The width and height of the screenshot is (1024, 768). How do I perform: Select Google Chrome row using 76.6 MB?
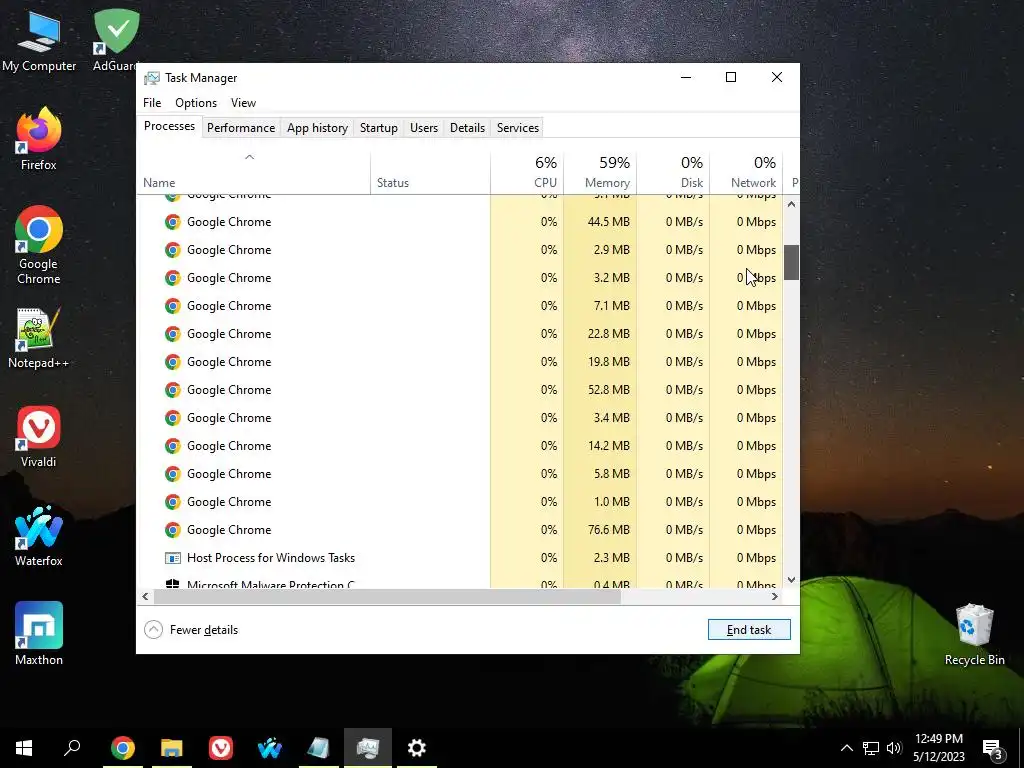pos(460,530)
